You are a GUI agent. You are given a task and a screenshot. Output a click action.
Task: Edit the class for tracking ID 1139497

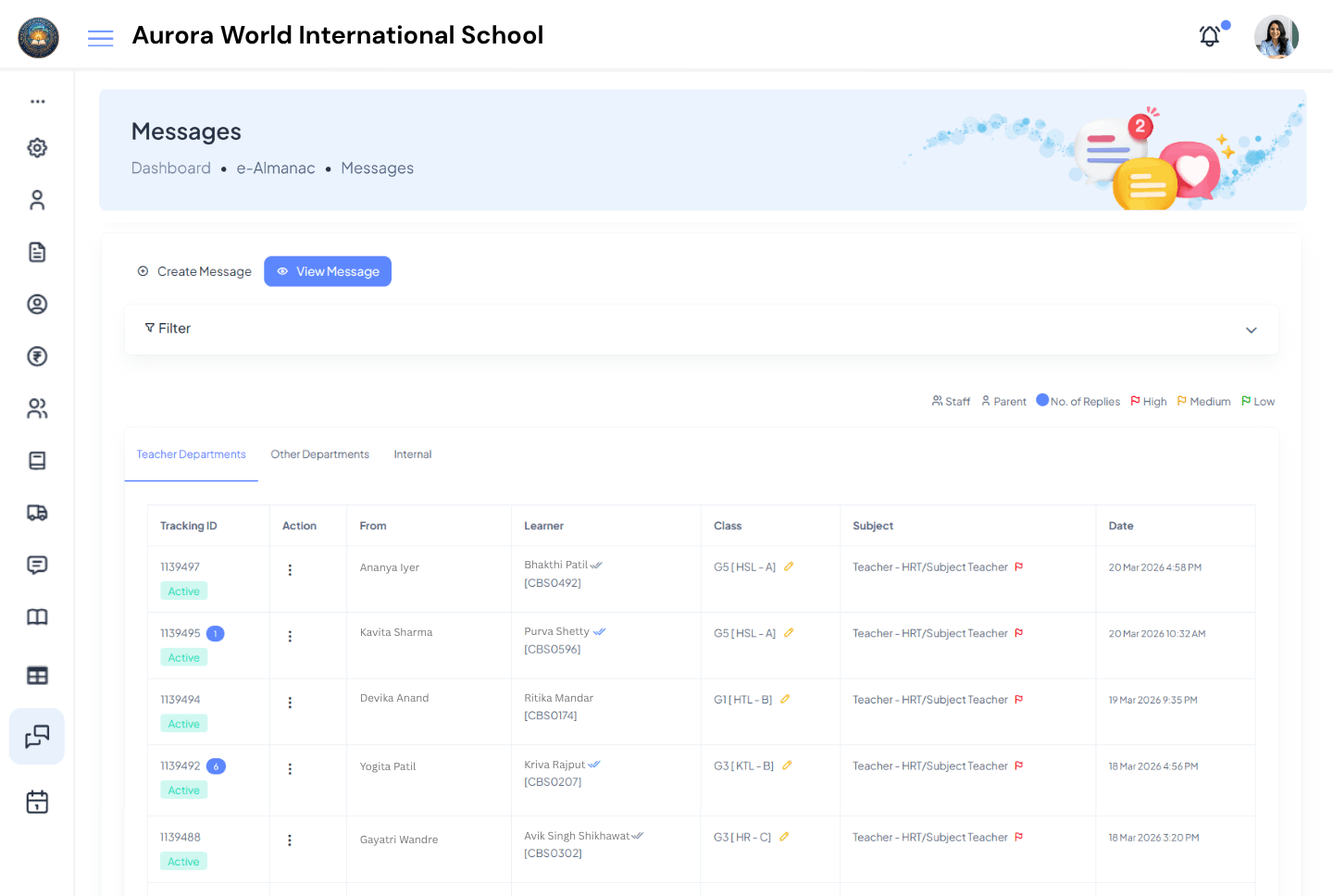click(789, 566)
